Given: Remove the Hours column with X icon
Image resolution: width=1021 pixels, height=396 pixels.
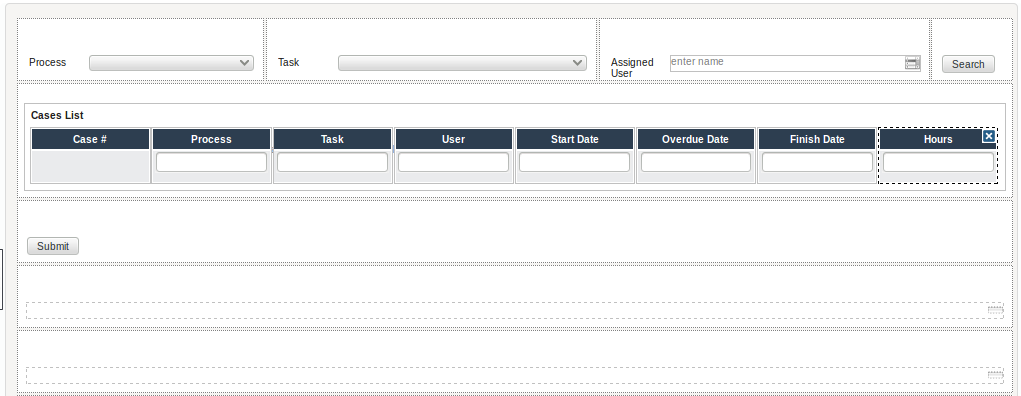Looking at the screenshot, I should (988, 136).
